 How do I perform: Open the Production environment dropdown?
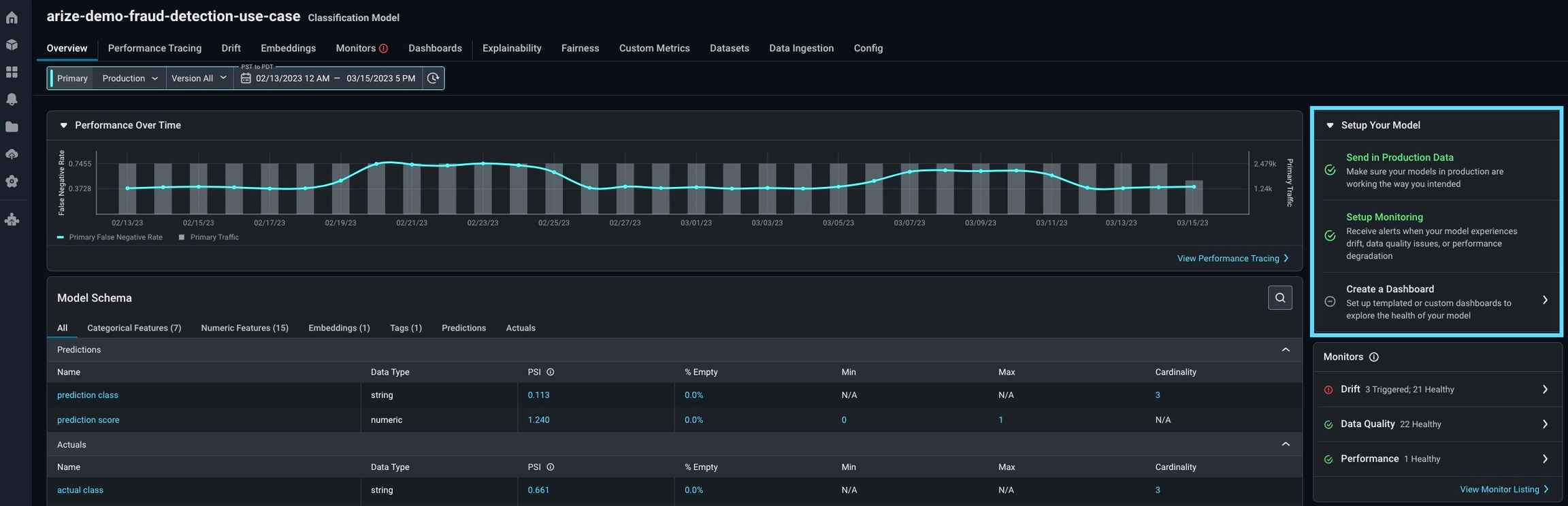[129, 78]
